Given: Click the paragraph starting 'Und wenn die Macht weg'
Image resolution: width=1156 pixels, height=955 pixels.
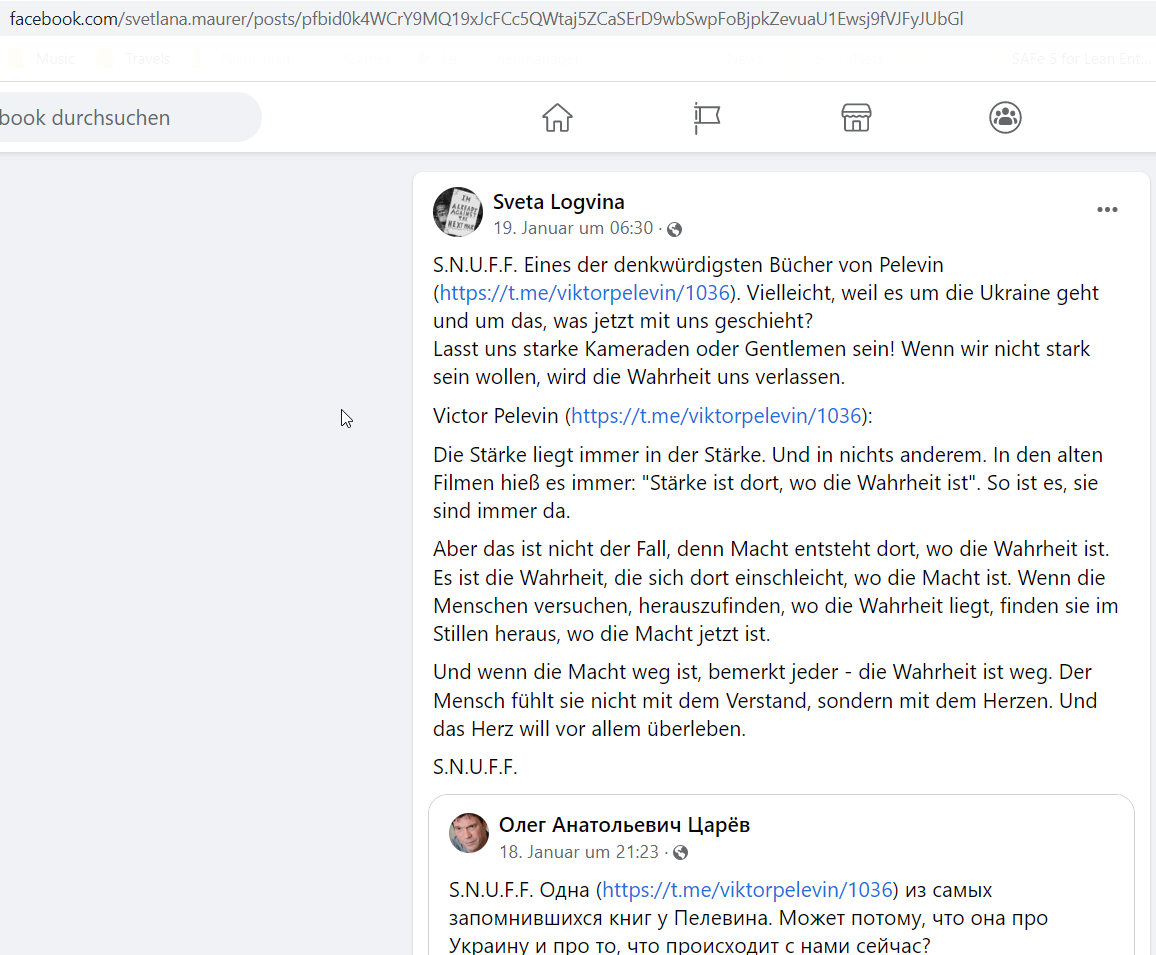Looking at the screenshot, I should coord(765,701).
